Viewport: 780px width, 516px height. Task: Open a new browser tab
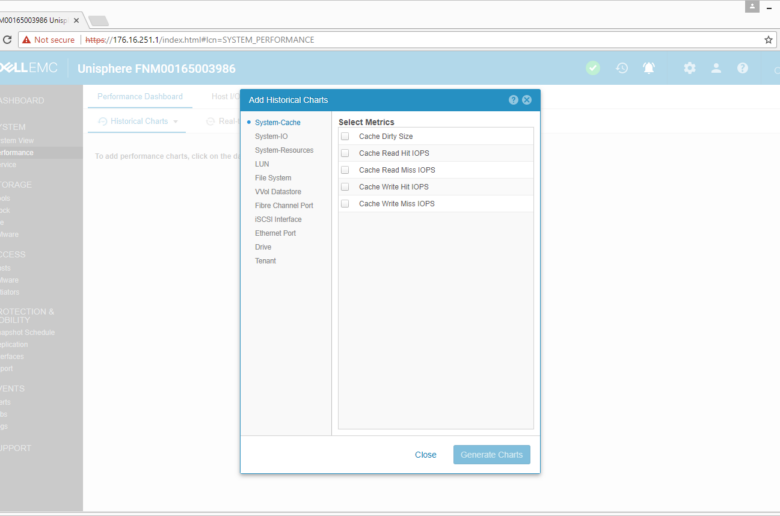[98, 21]
